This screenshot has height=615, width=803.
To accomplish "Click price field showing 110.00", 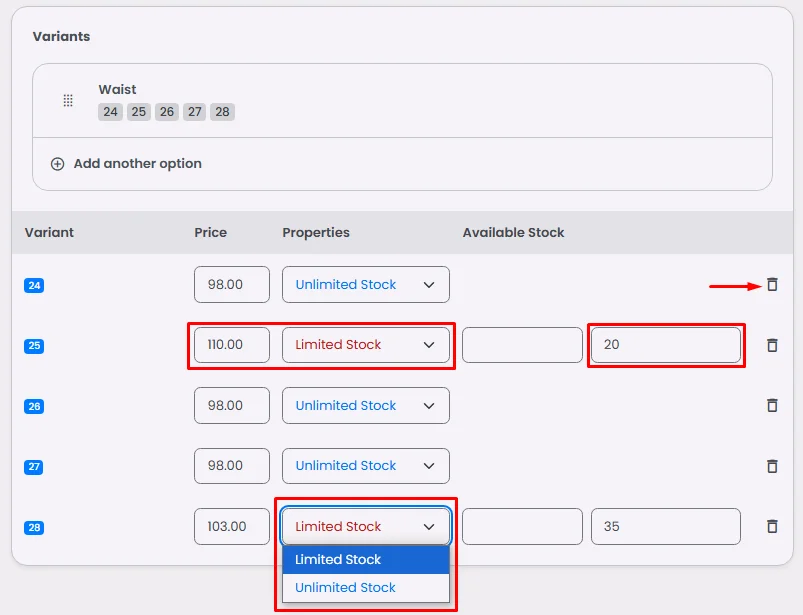I will pyautogui.click(x=232, y=345).
